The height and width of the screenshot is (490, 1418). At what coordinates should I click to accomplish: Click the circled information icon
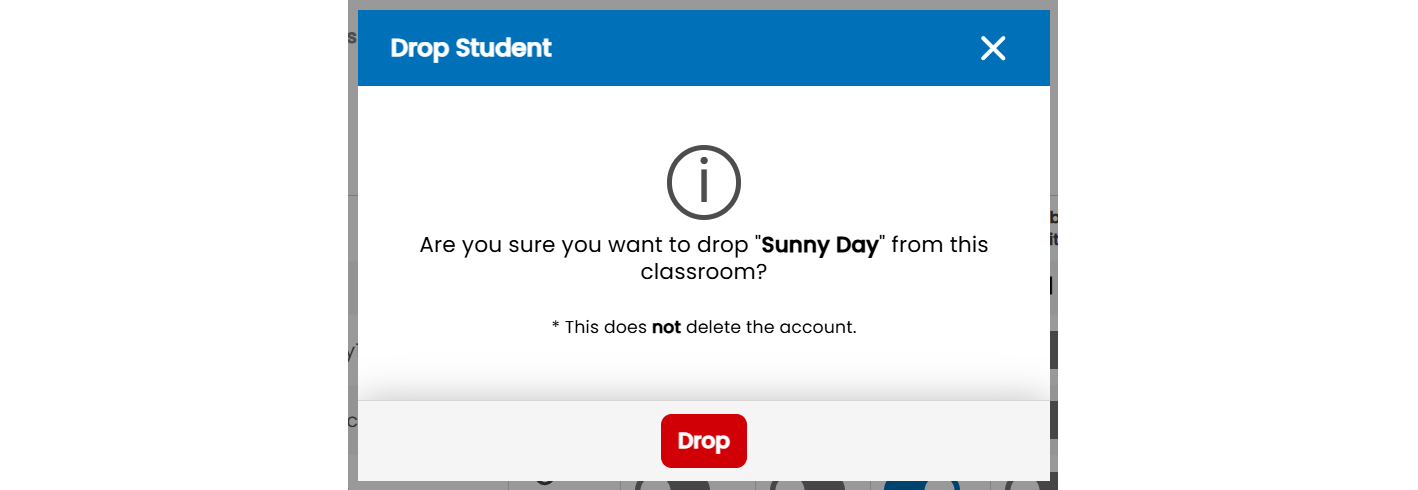point(704,183)
